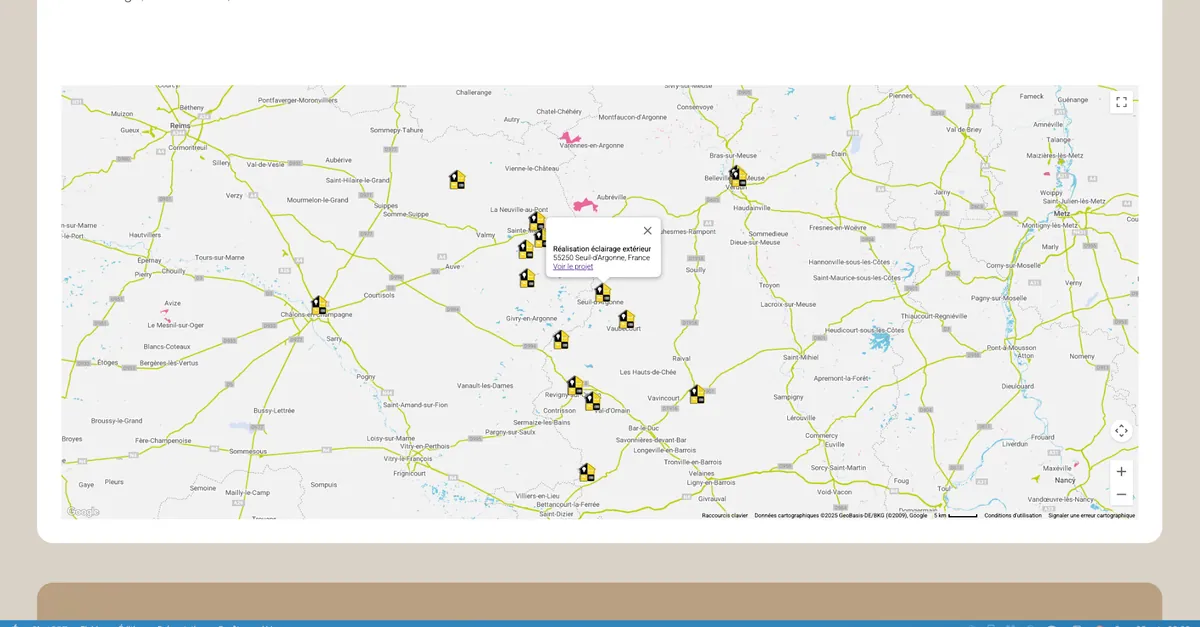This screenshot has width=1200, height=627.
Task: Select the project marker above Villiers-en-Lieu
Action: 588,472
